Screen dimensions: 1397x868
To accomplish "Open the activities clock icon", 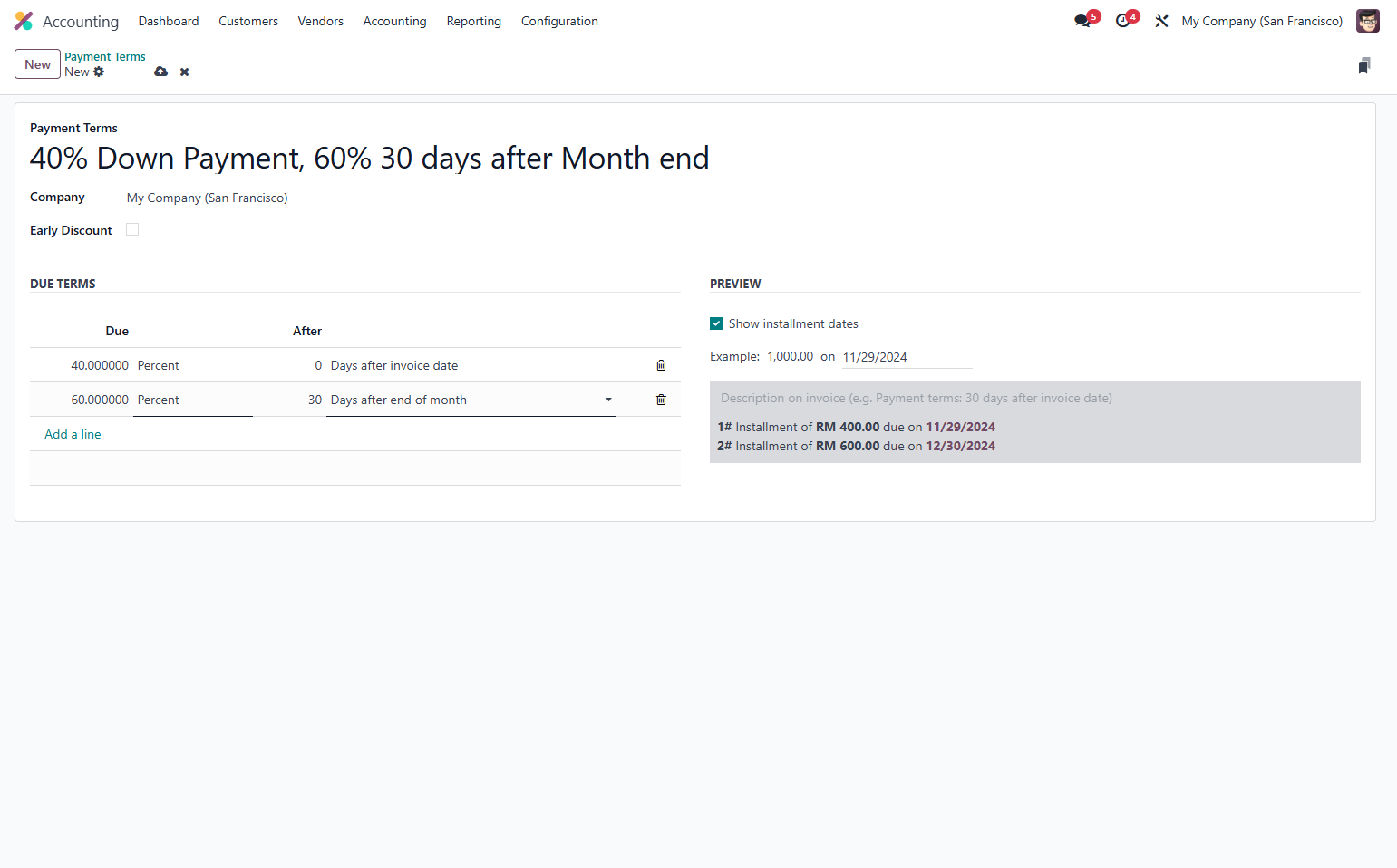I will 1123,21.
